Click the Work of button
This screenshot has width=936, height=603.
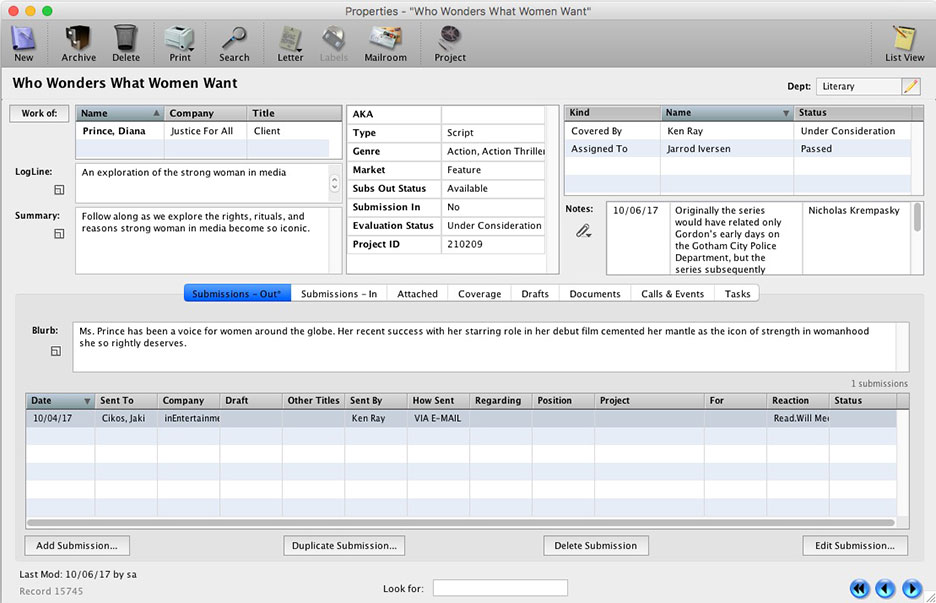39,113
